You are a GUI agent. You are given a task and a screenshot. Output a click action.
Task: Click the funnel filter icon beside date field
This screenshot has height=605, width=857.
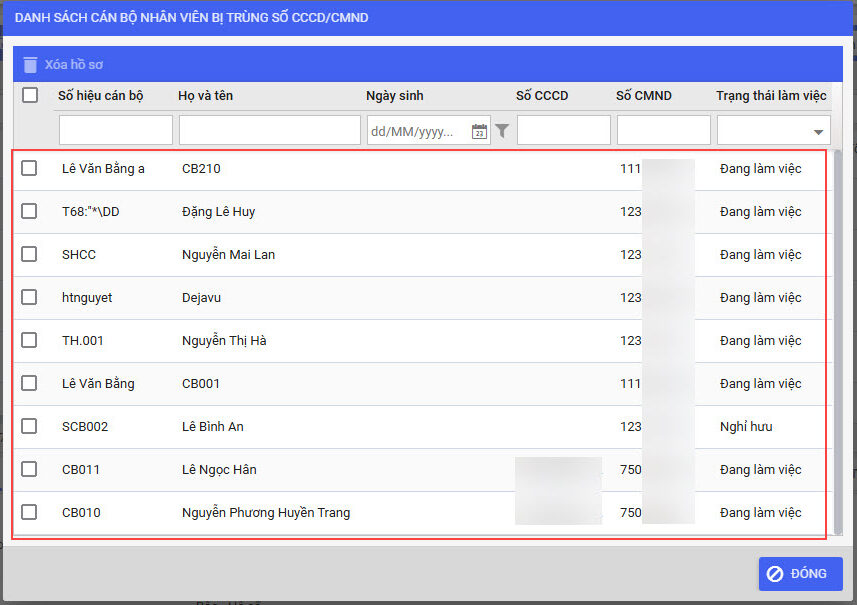click(502, 131)
